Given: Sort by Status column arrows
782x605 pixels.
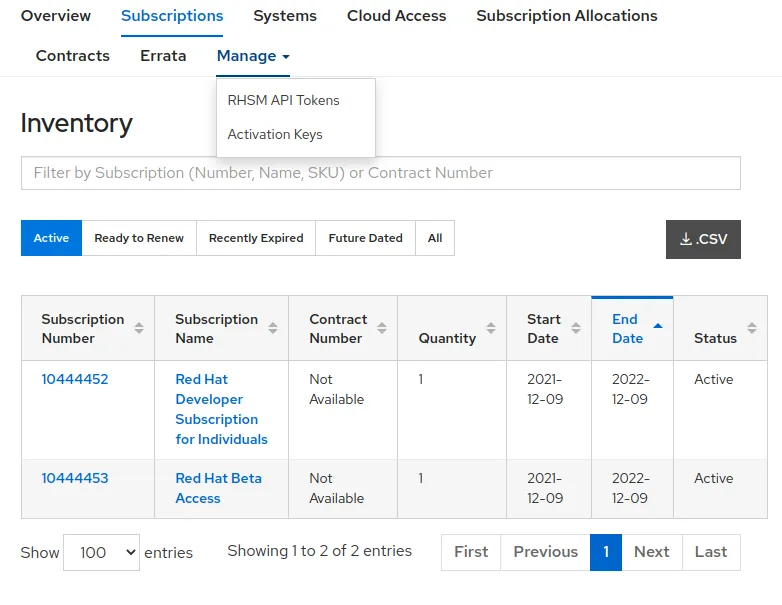Looking at the screenshot, I should pyautogui.click(x=752, y=328).
